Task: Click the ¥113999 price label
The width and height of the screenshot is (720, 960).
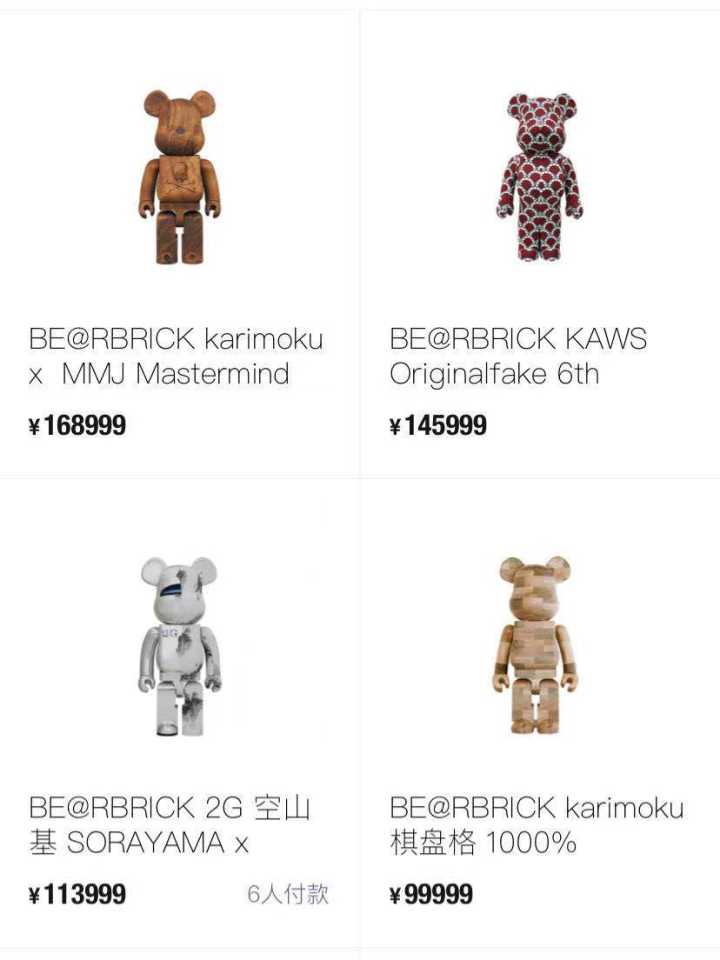Action: 77,894
